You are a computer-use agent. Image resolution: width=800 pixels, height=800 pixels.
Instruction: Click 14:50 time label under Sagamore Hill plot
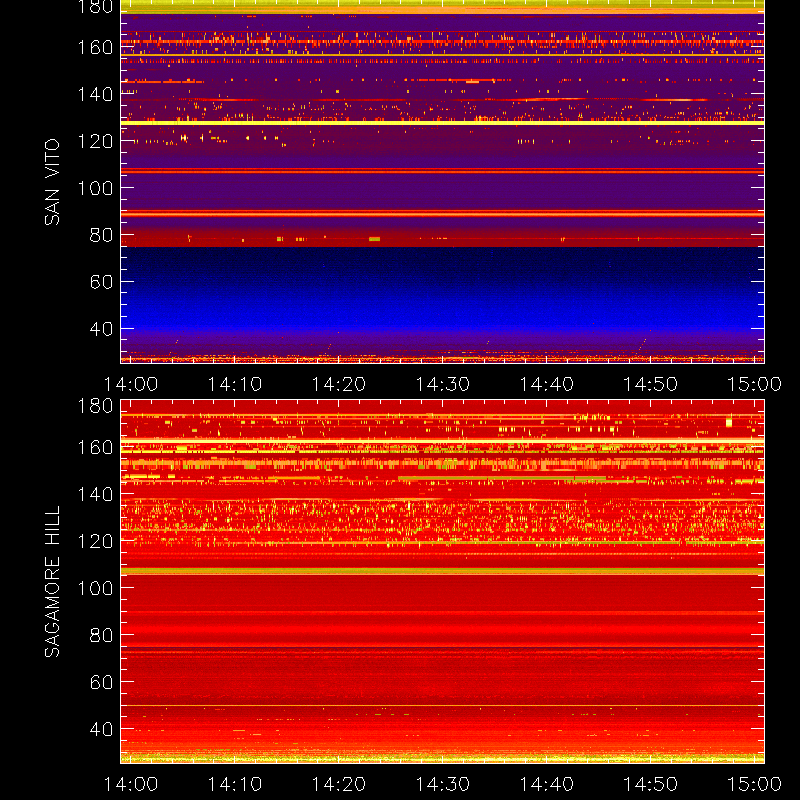(651, 784)
